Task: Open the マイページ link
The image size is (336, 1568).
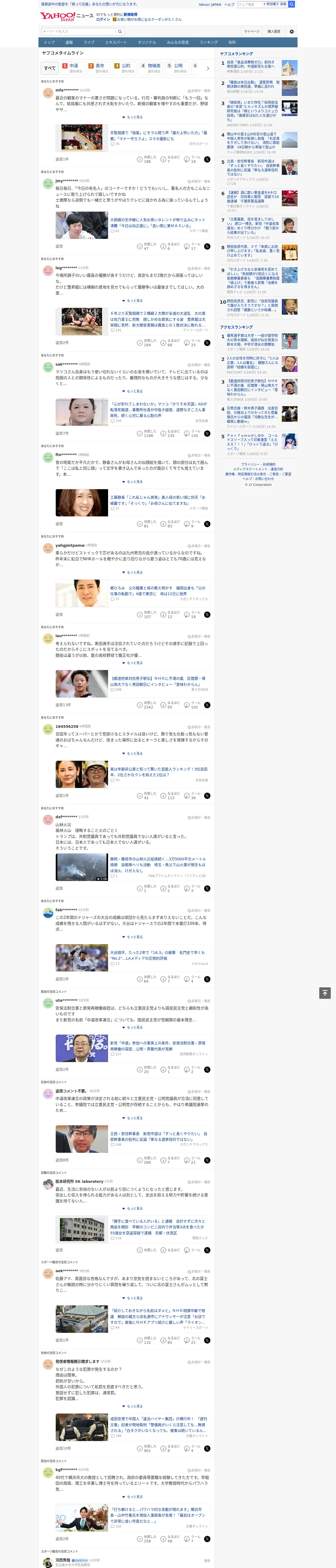Action: pos(251,31)
